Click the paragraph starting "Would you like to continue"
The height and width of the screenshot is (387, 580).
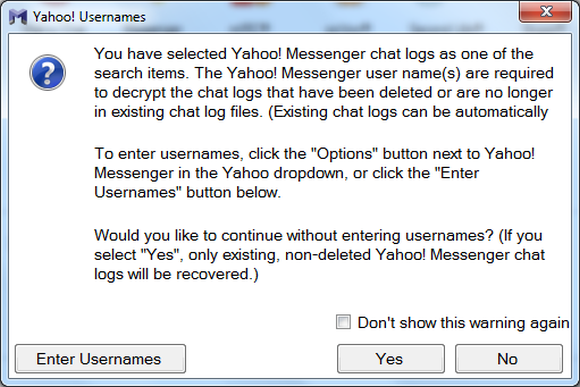(320, 255)
